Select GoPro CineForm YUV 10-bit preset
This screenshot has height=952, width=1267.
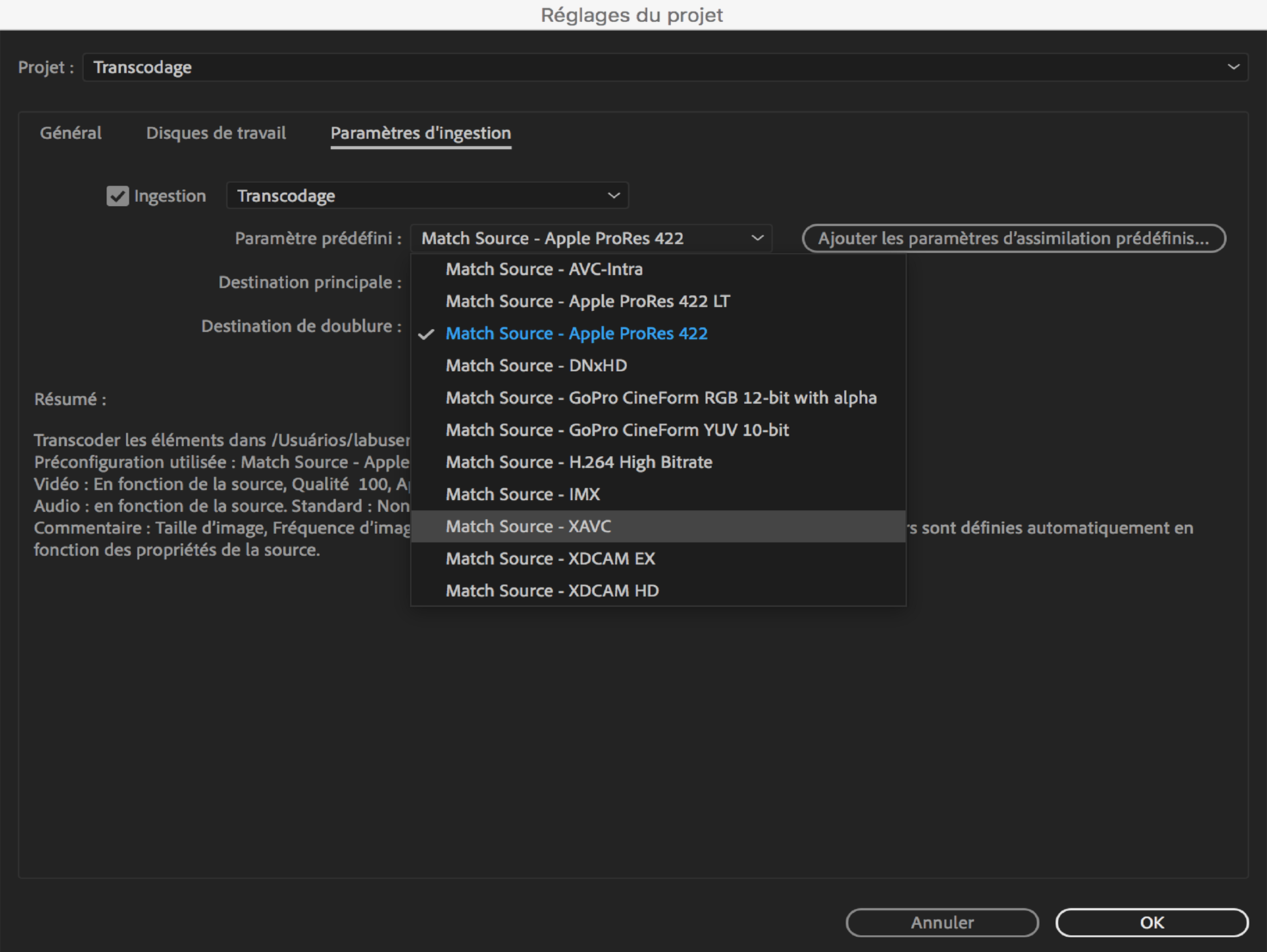click(x=617, y=430)
